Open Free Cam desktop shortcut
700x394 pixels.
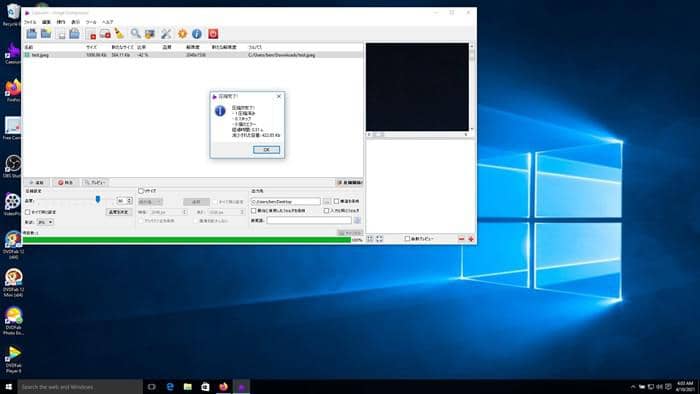(13, 129)
